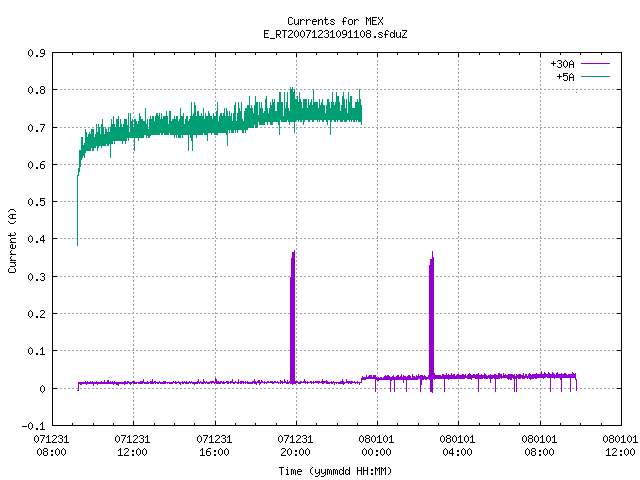Click the 0.6 y-axis tick label
Viewport: 640px width, 480px height.
click(36, 165)
